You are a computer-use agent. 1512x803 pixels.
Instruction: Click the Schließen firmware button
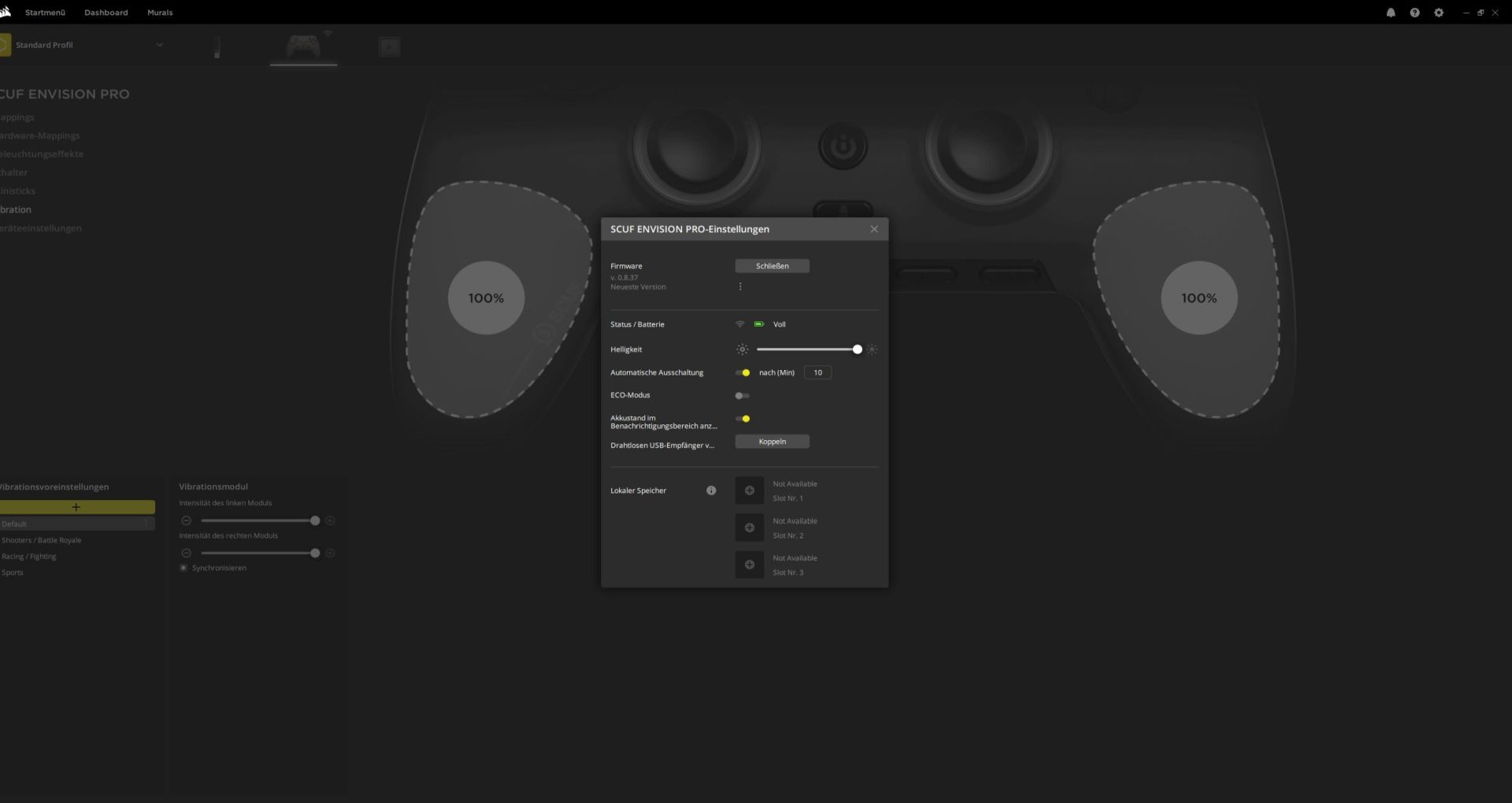coord(772,266)
